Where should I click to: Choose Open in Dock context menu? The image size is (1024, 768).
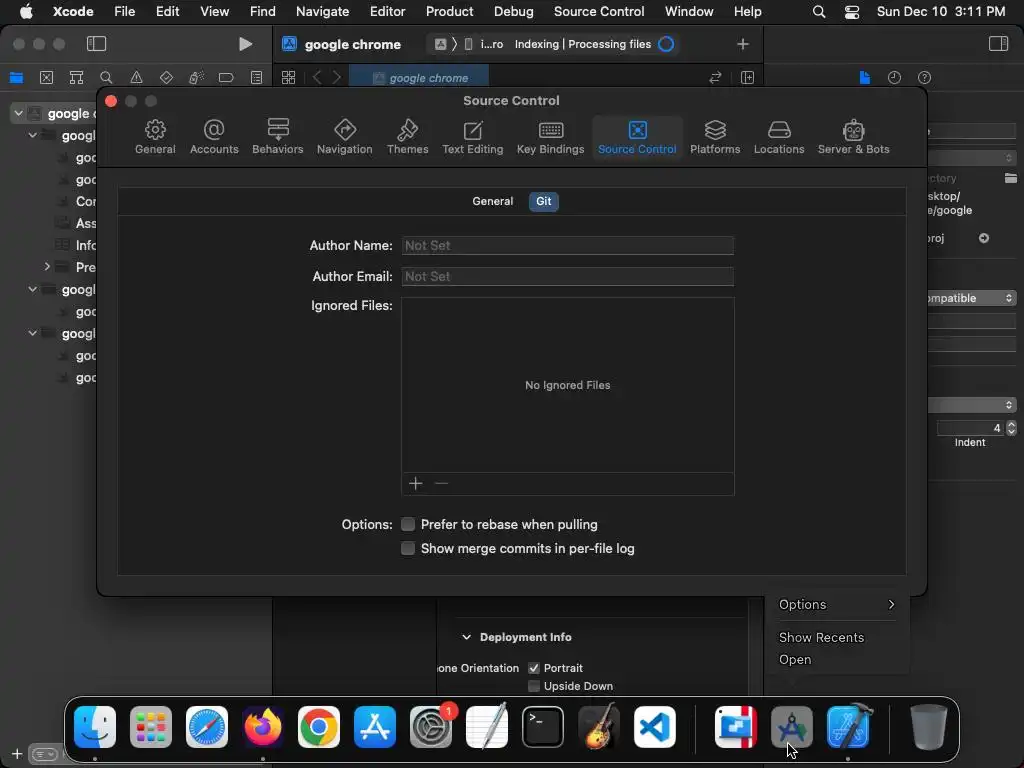point(795,660)
